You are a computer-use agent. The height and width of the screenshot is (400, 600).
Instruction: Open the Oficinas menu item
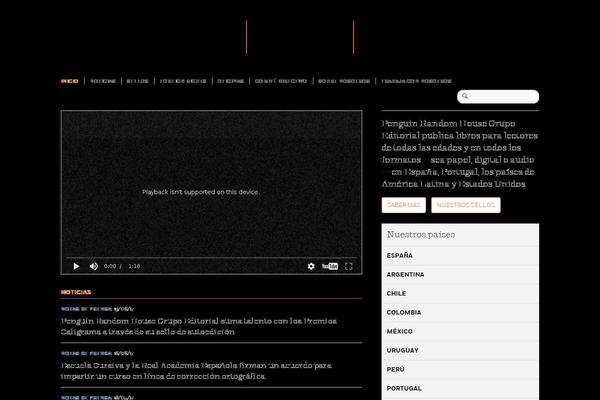click(x=231, y=81)
